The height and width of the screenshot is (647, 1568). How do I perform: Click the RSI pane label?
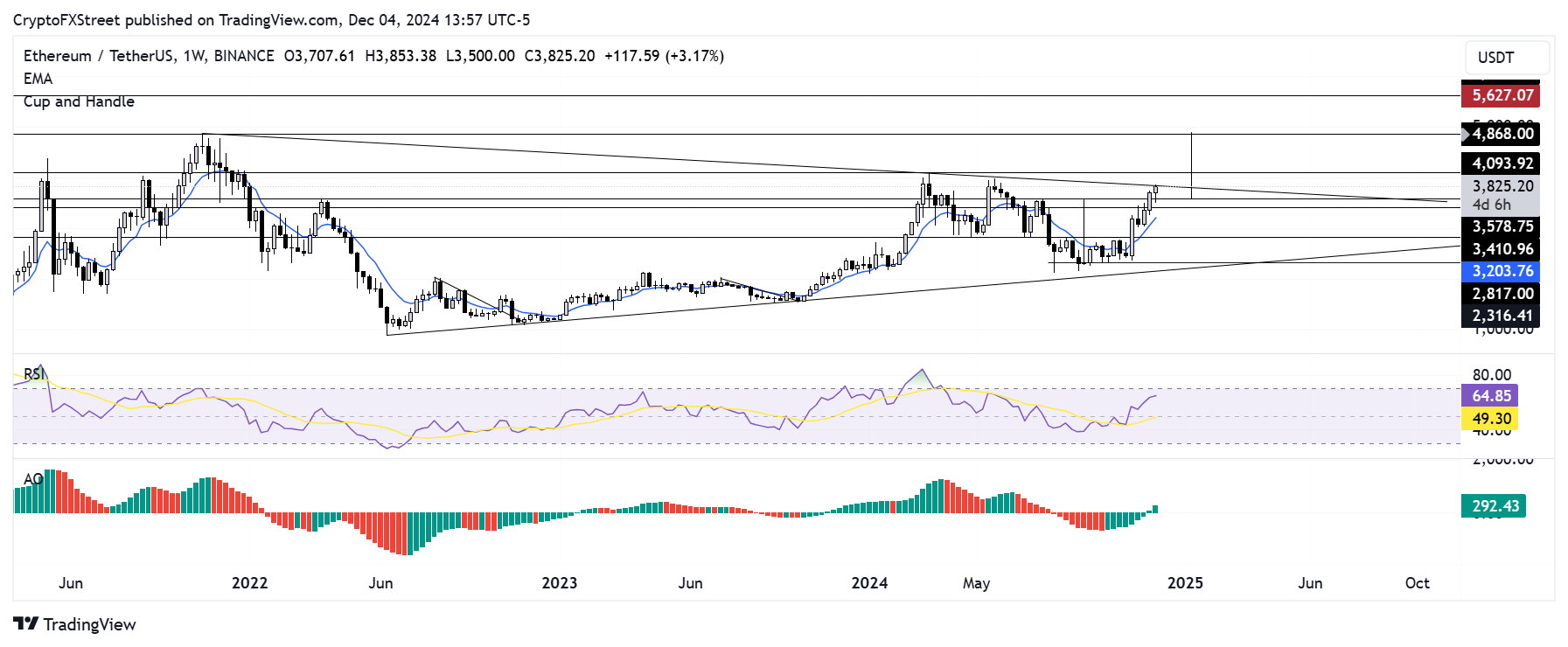pyautogui.click(x=33, y=374)
